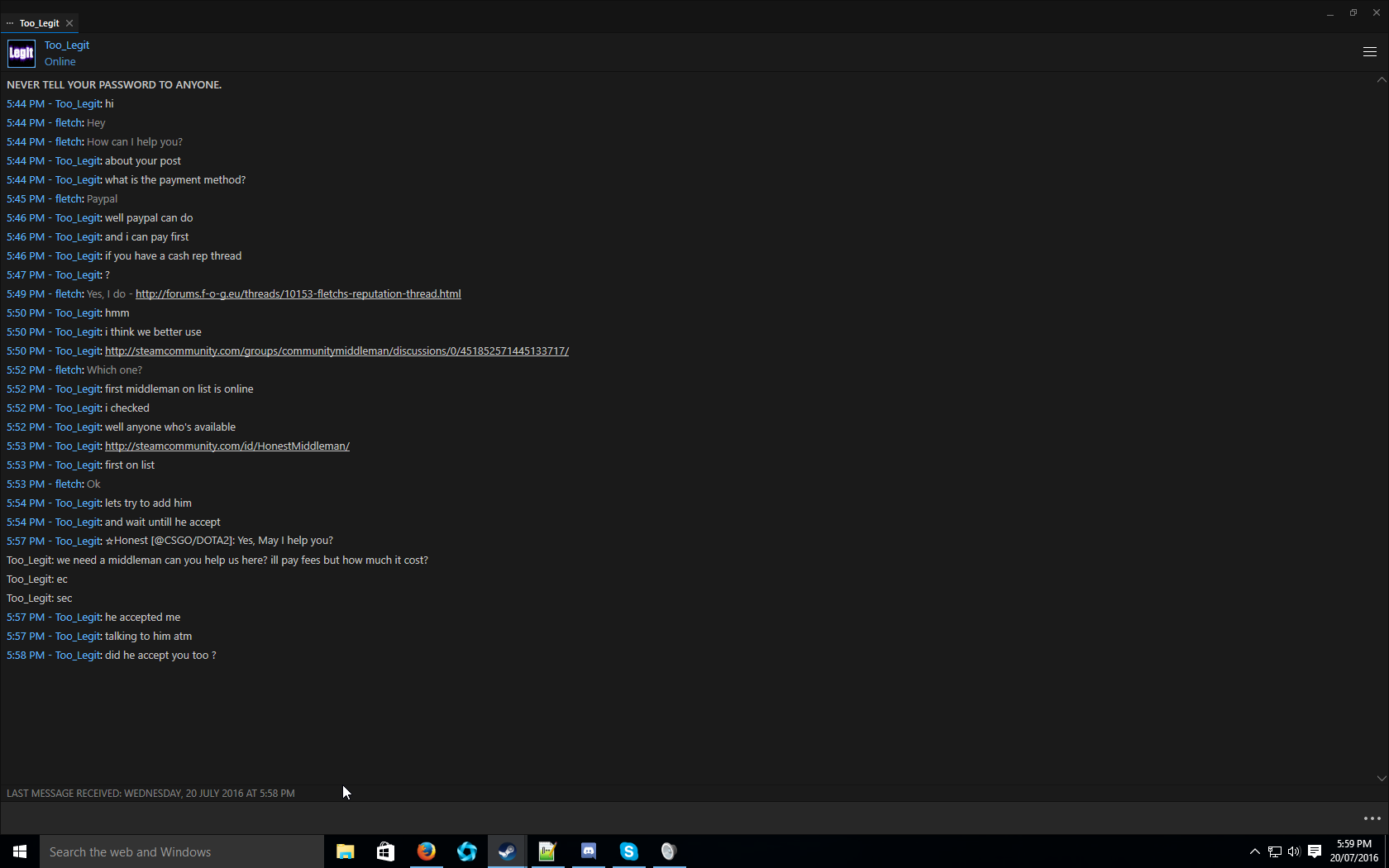Click Too_Legit's profile avatar
The height and width of the screenshot is (868, 1389).
click(x=21, y=53)
